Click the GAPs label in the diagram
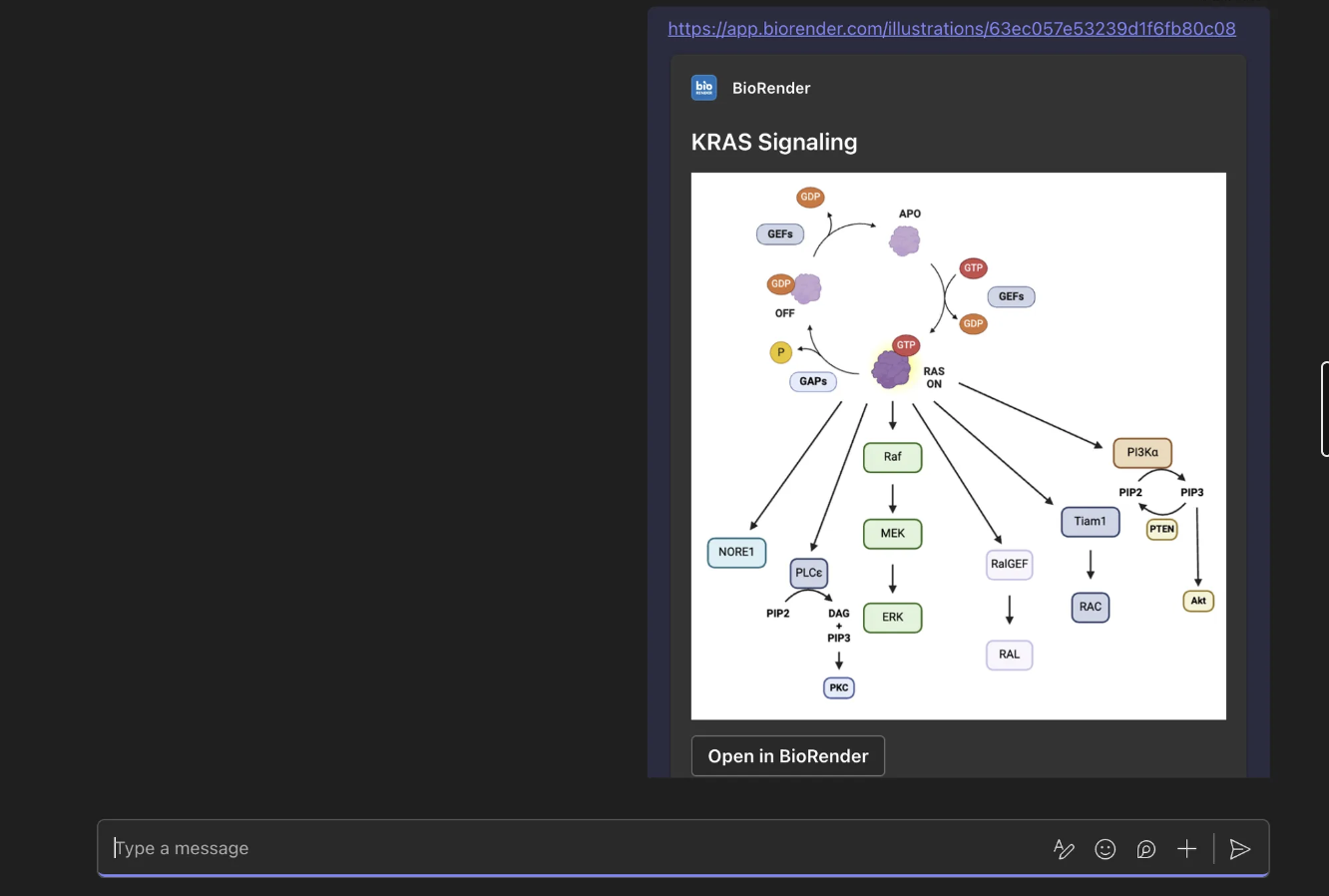The image size is (1329, 896). click(x=812, y=381)
